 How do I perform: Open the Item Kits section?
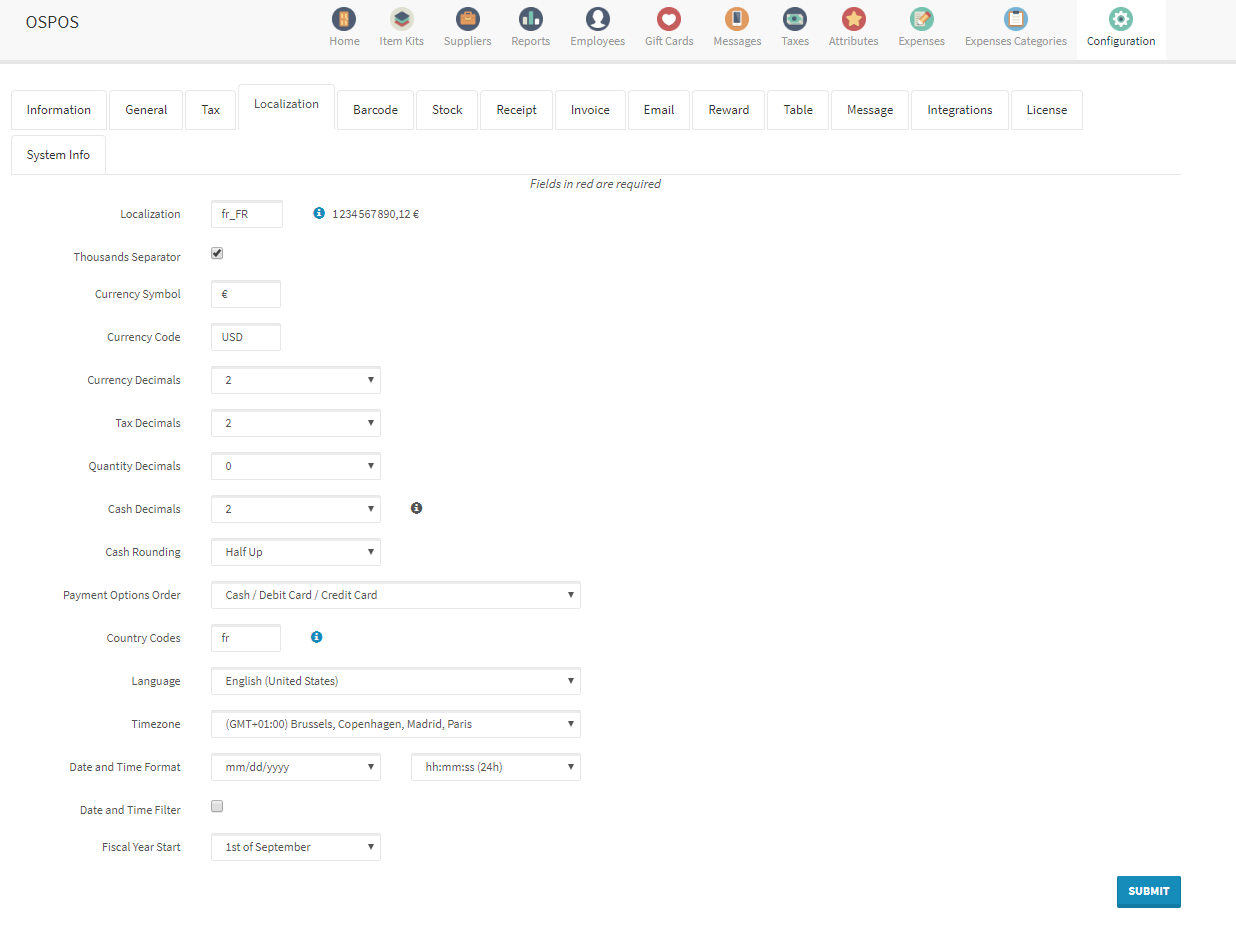pyautogui.click(x=401, y=27)
